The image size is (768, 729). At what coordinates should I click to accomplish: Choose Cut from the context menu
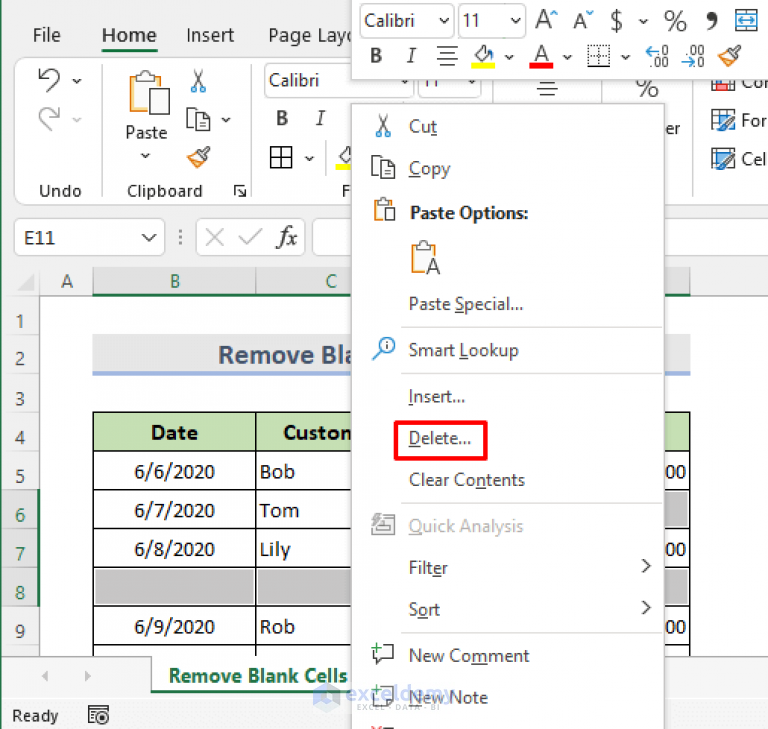coord(507,126)
